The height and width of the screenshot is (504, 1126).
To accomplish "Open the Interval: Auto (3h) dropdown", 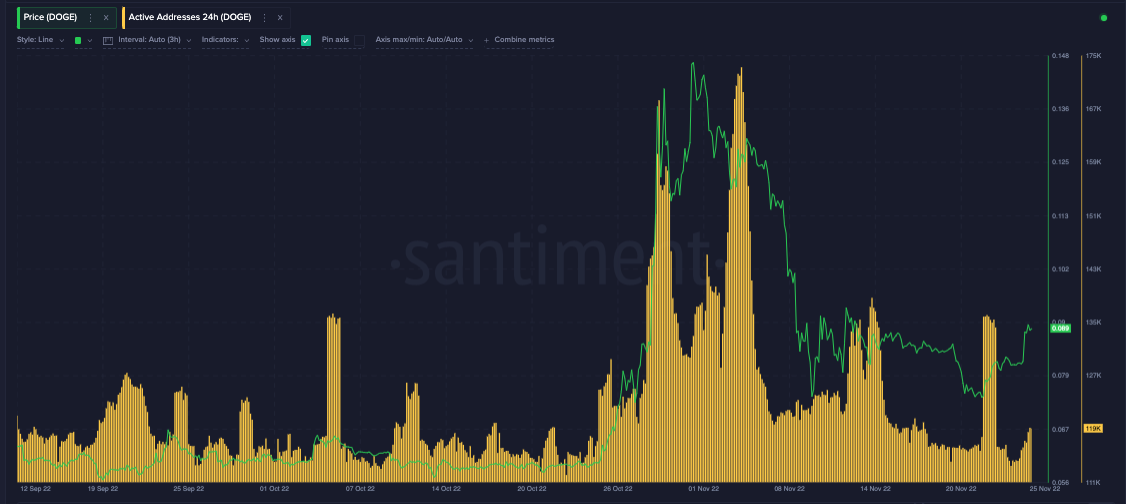I will click(x=154, y=40).
